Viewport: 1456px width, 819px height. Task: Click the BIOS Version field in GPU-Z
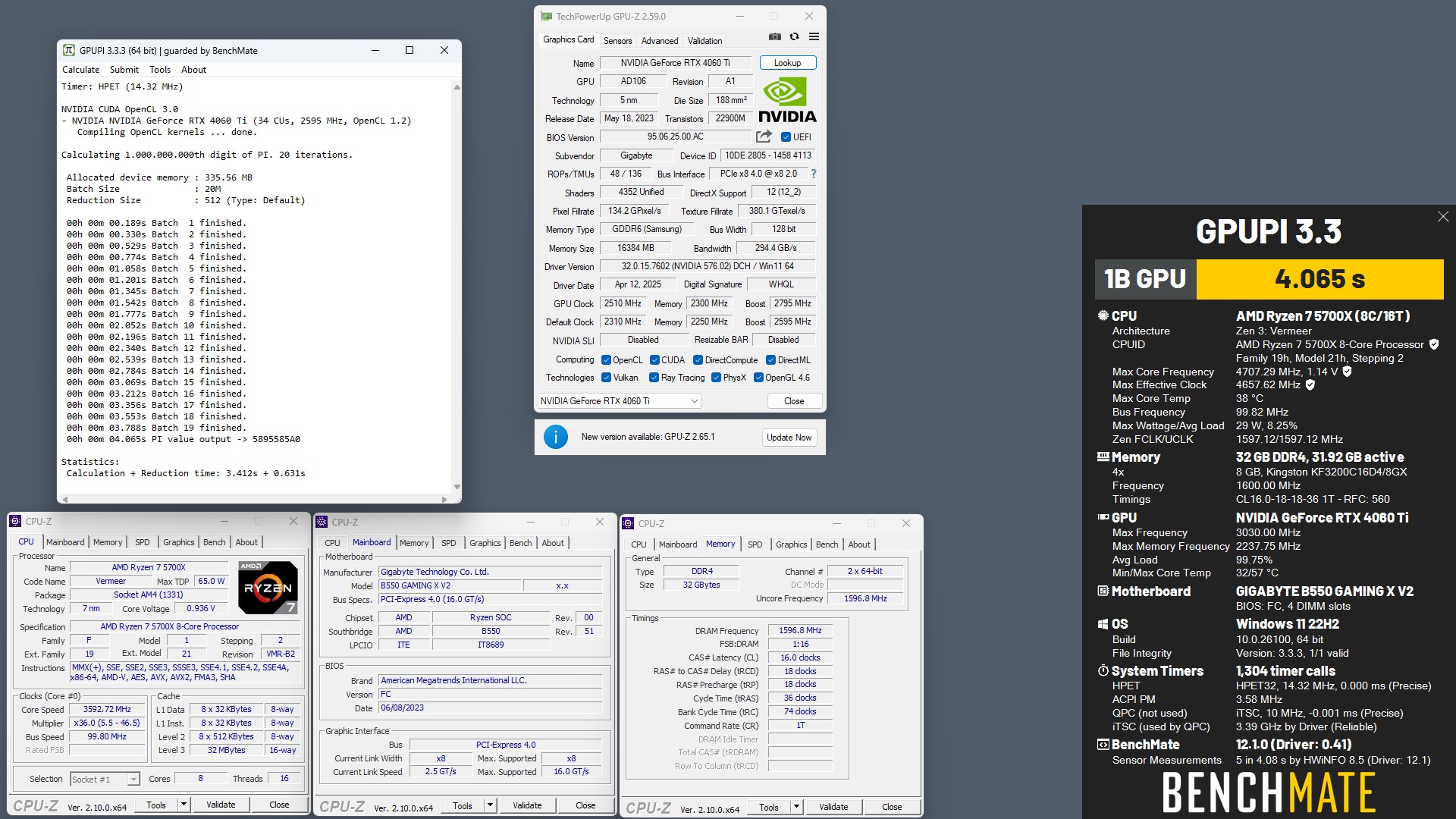tap(675, 136)
